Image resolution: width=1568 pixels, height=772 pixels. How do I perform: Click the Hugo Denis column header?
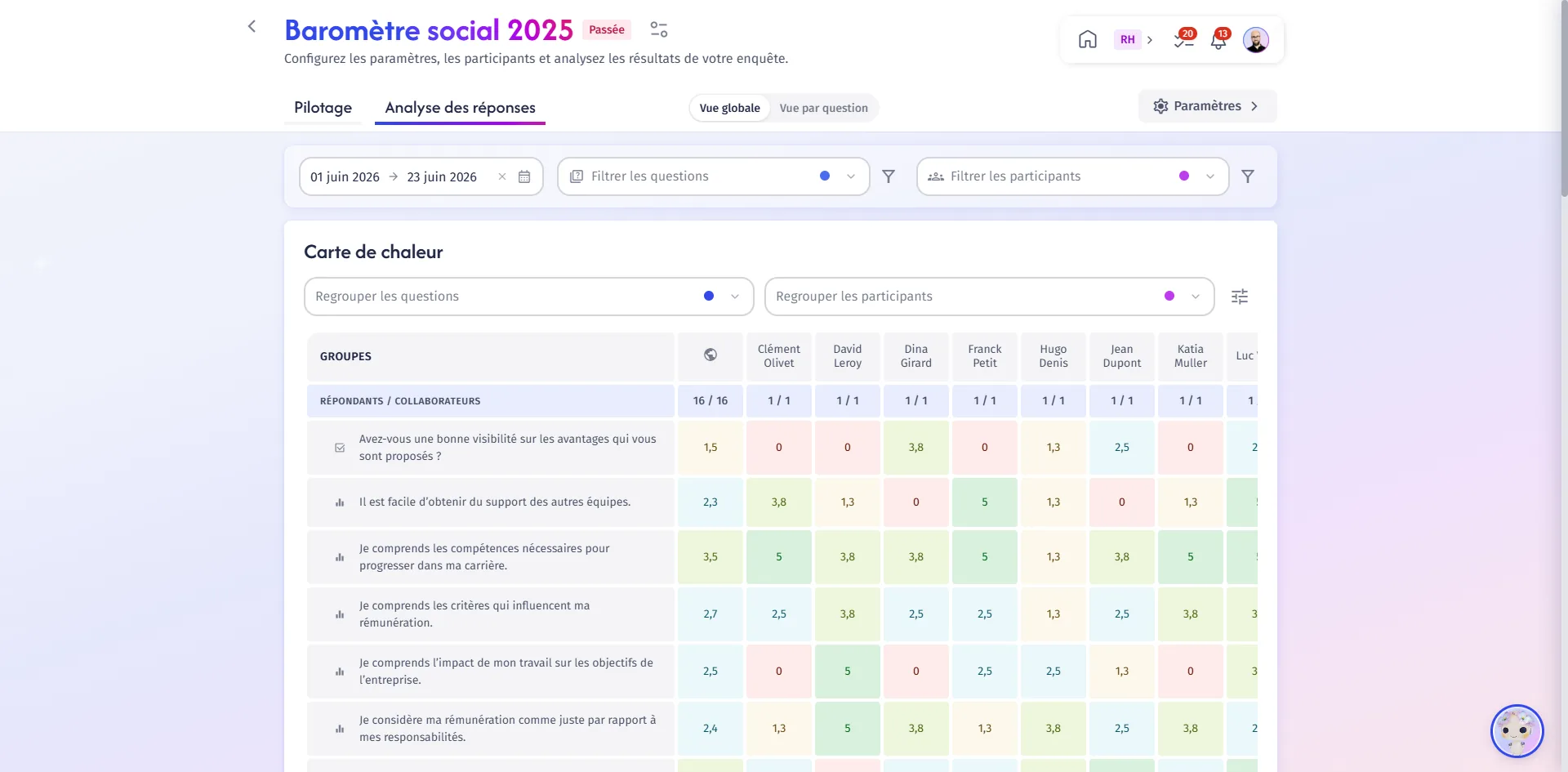1053,356
